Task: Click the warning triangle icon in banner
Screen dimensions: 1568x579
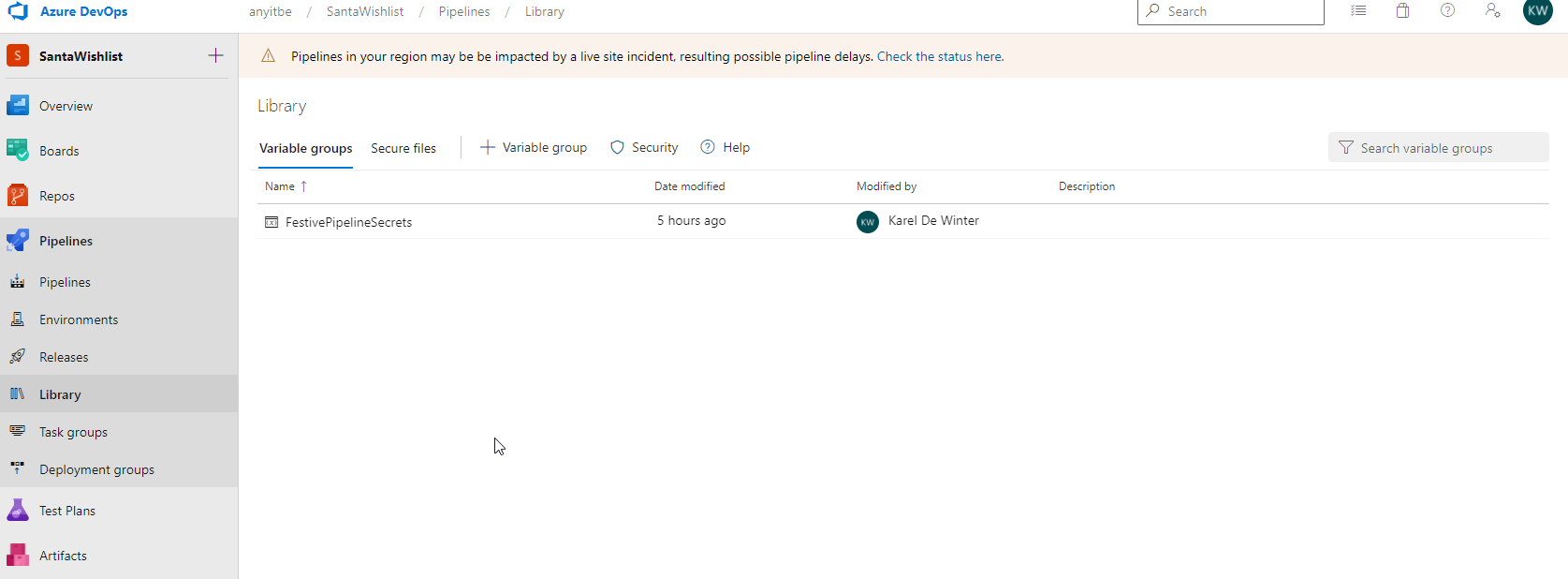Action: coord(269,56)
